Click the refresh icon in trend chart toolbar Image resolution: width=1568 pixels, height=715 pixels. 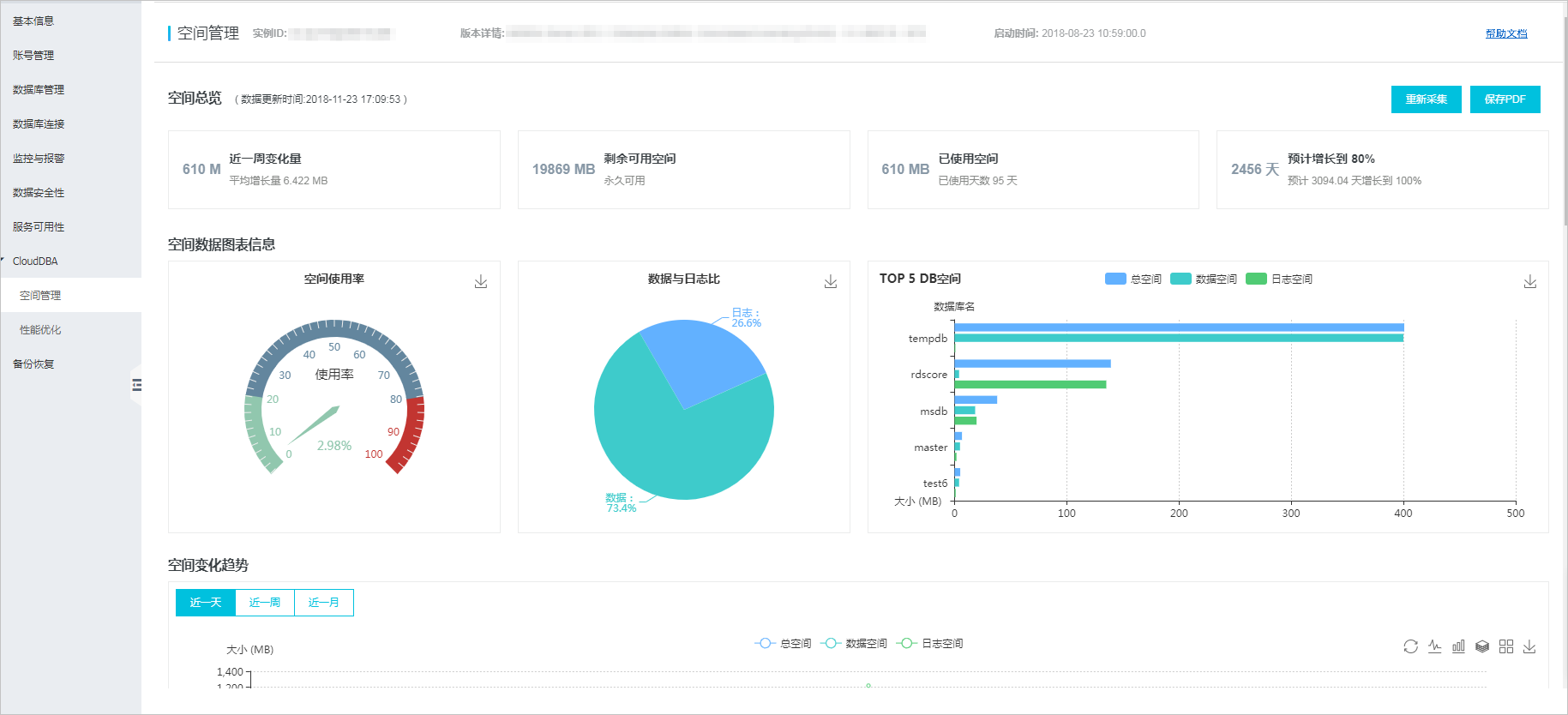[1410, 646]
